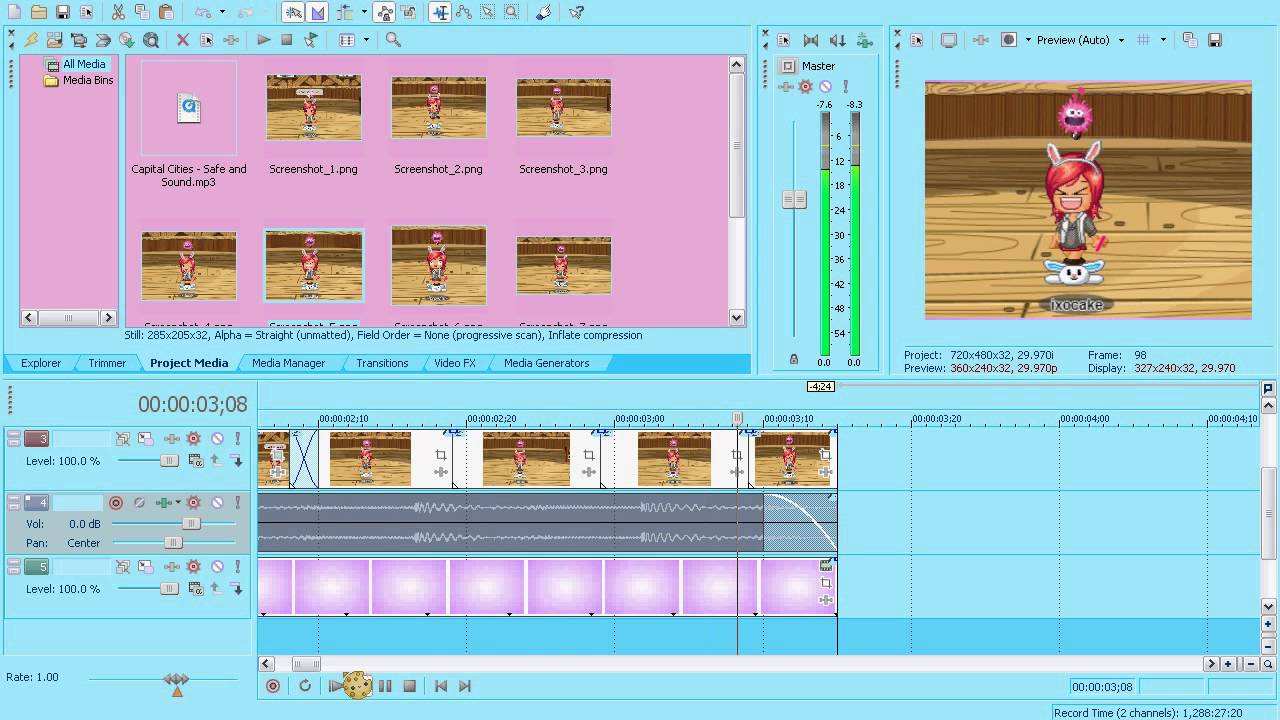The image size is (1280, 720).
Task: Toggle Loop Playback in transport bar
Action: click(x=305, y=686)
